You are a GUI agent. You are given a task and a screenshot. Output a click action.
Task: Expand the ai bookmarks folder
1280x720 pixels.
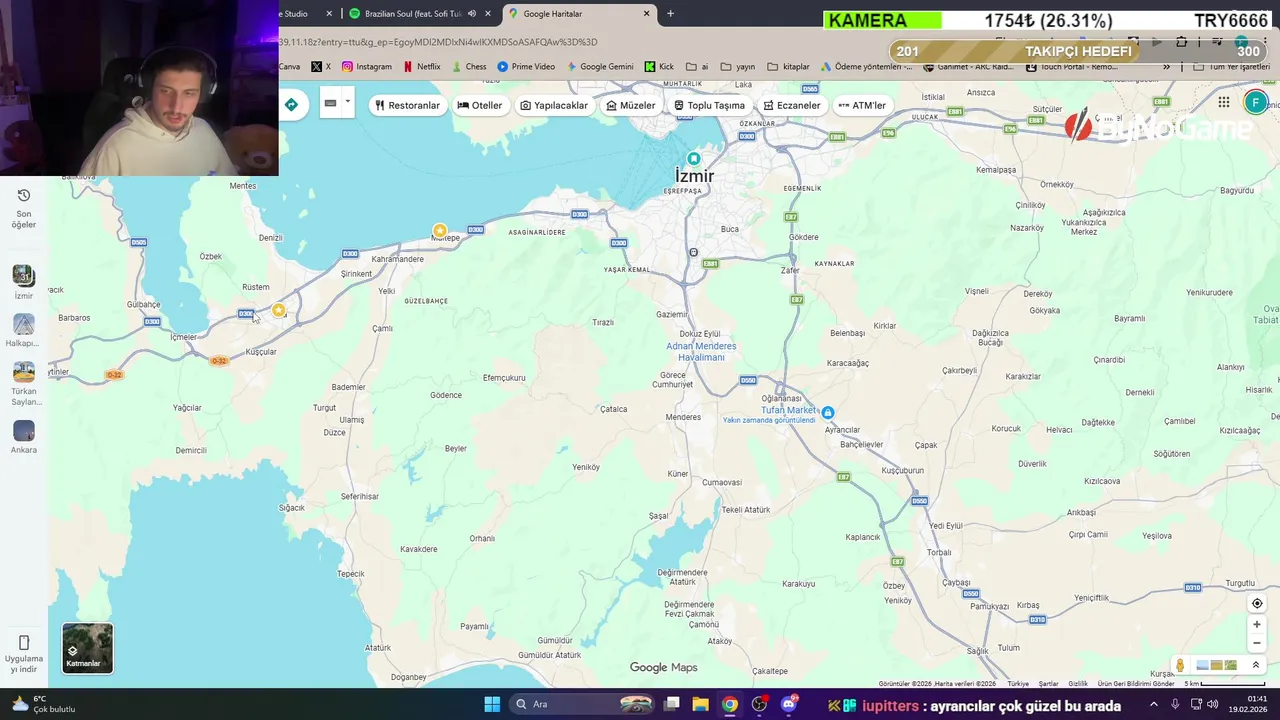[x=696, y=67]
